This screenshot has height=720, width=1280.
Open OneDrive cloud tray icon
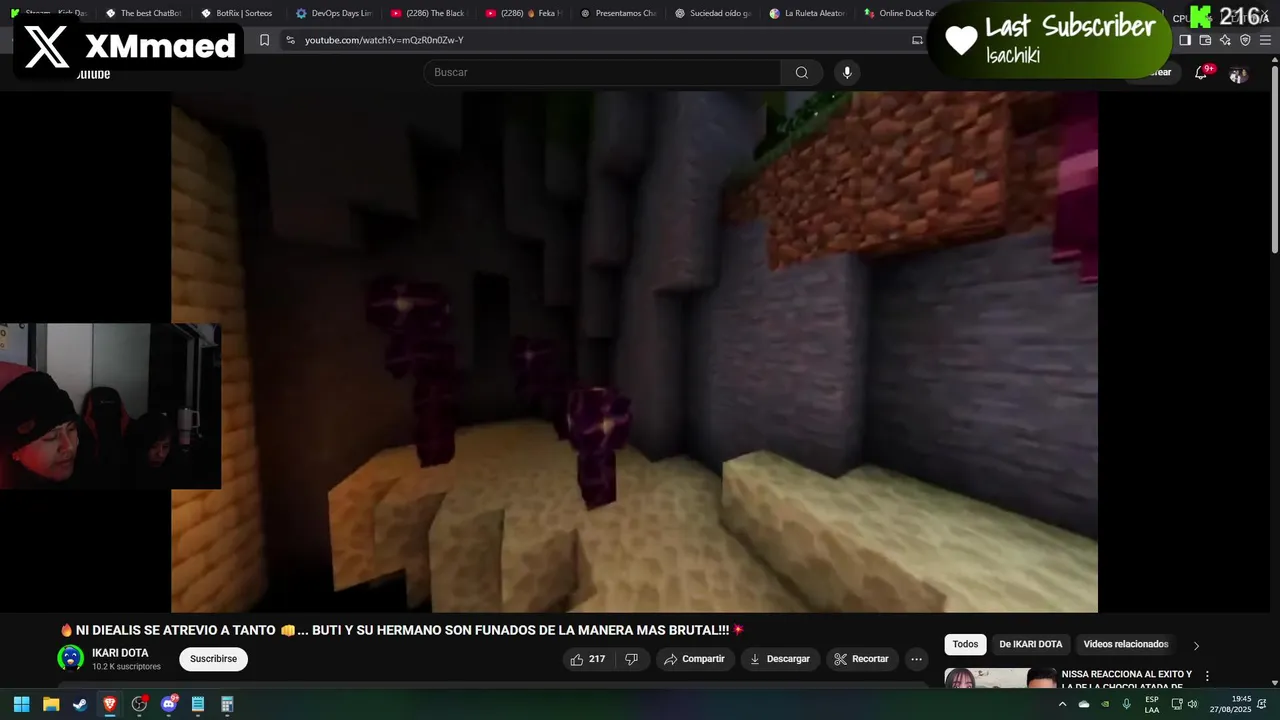1084,704
